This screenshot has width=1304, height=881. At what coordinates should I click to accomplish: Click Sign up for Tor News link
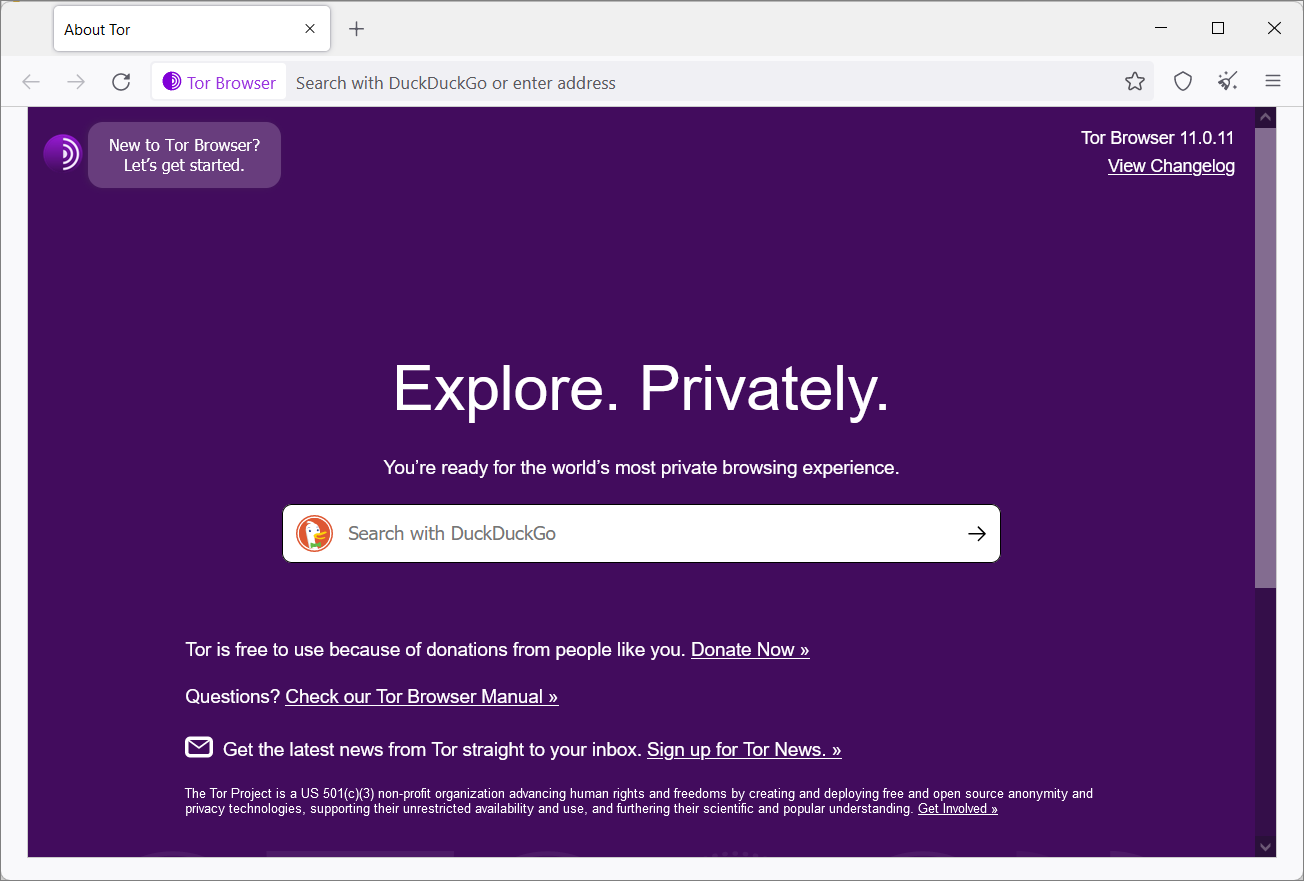[744, 749]
